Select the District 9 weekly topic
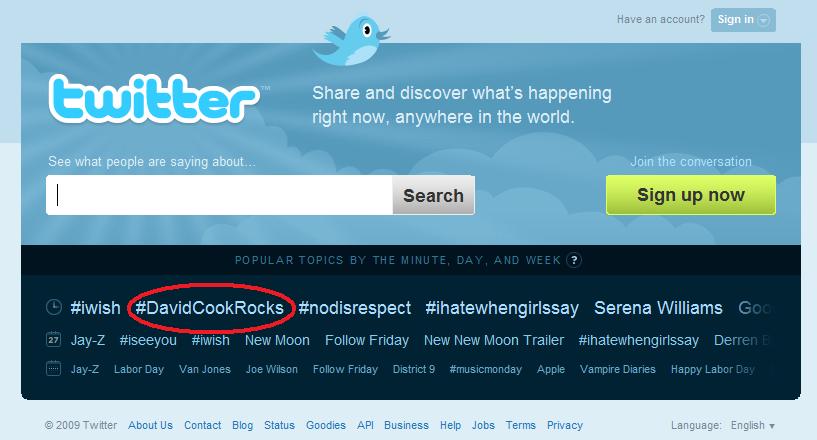Image resolution: width=817 pixels, height=440 pixels. point(414,369)
